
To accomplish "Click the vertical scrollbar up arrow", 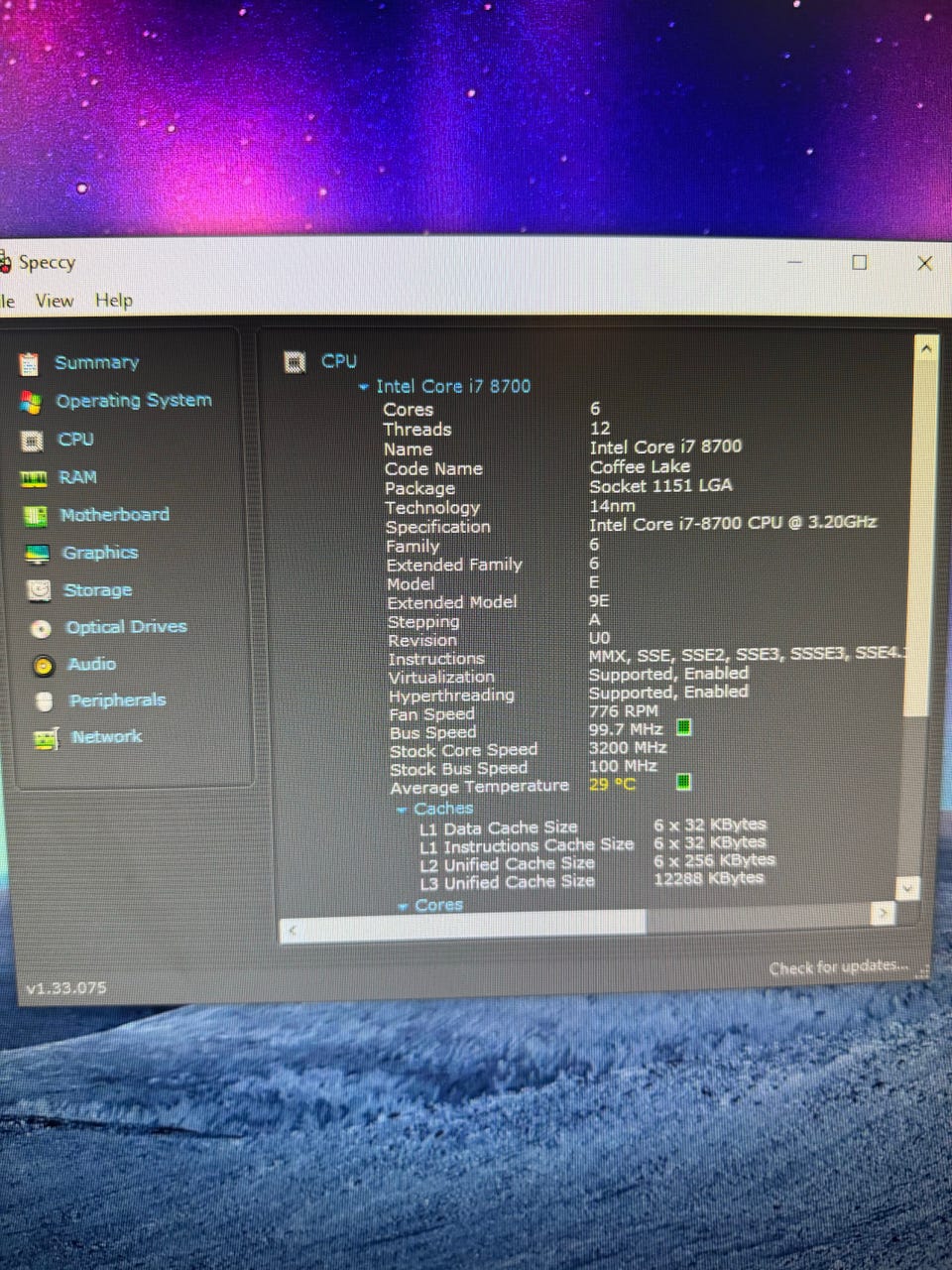I will click(925, 349).
